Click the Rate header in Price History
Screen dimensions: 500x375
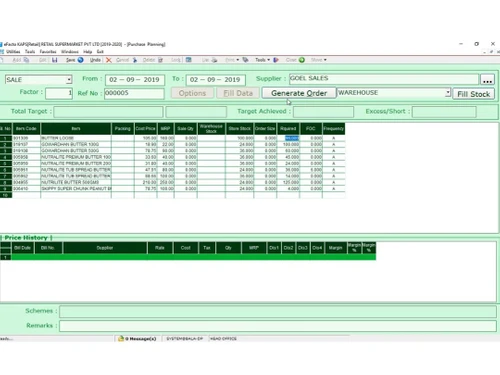pos(160,248)
